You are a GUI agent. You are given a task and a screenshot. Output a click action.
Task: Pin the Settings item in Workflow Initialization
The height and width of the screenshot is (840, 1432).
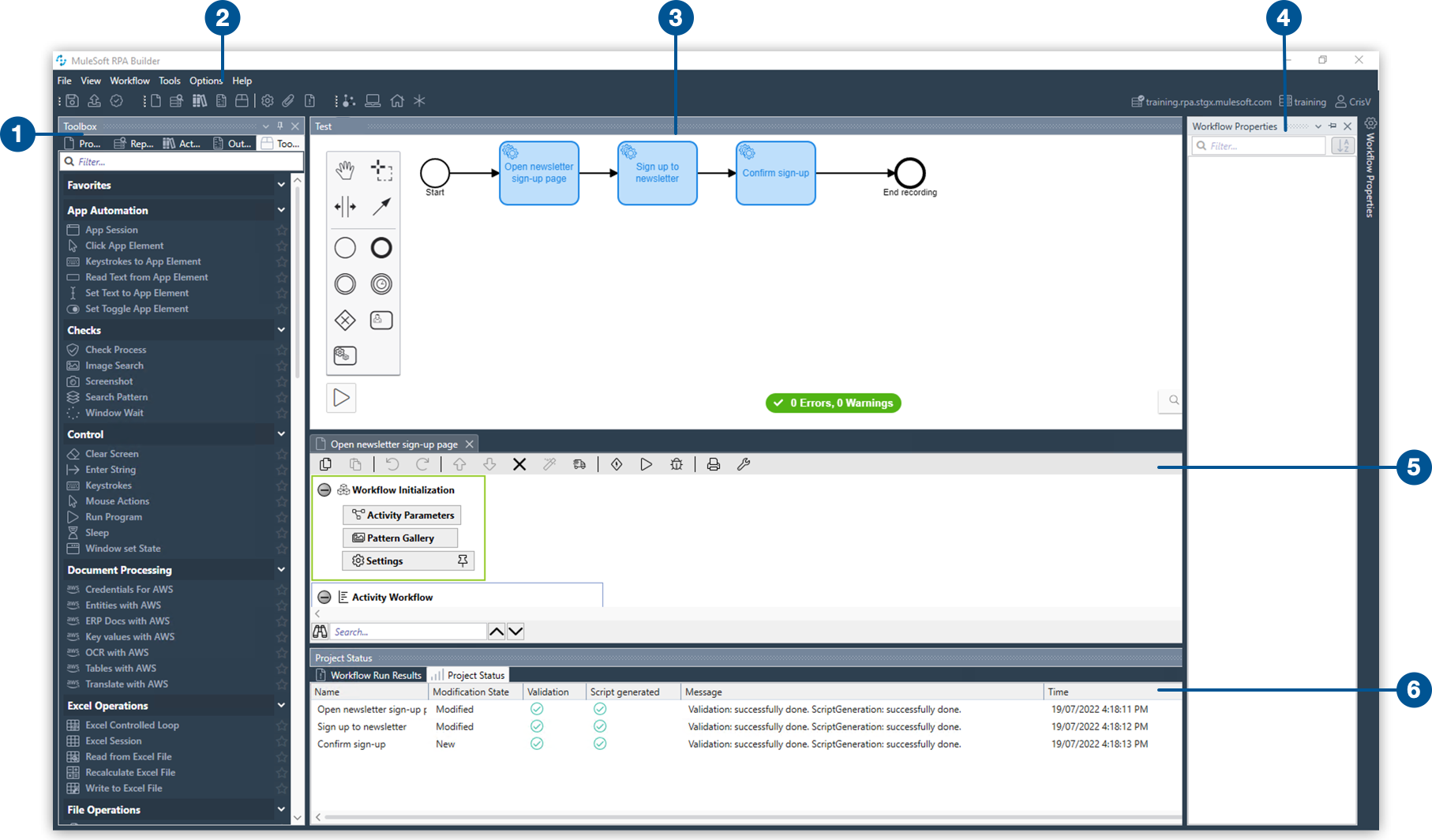[x=463, y=561]
